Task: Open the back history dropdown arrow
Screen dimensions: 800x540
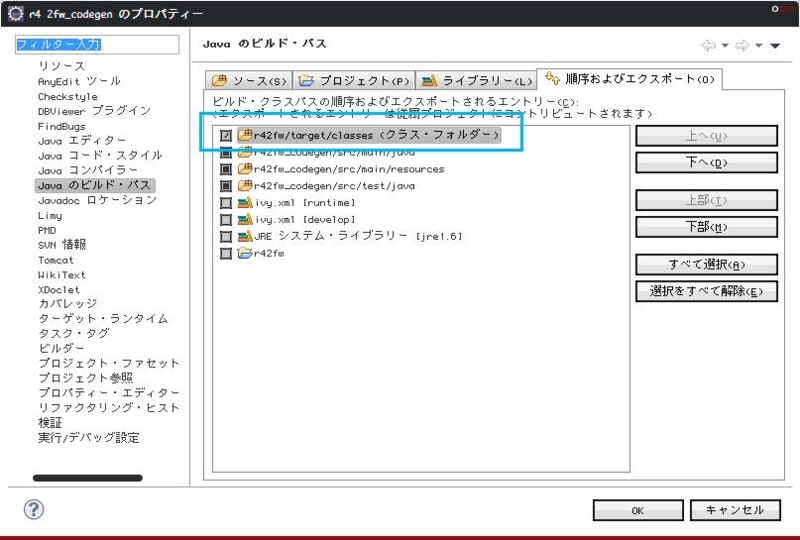Action: click(x=725, y=46)
